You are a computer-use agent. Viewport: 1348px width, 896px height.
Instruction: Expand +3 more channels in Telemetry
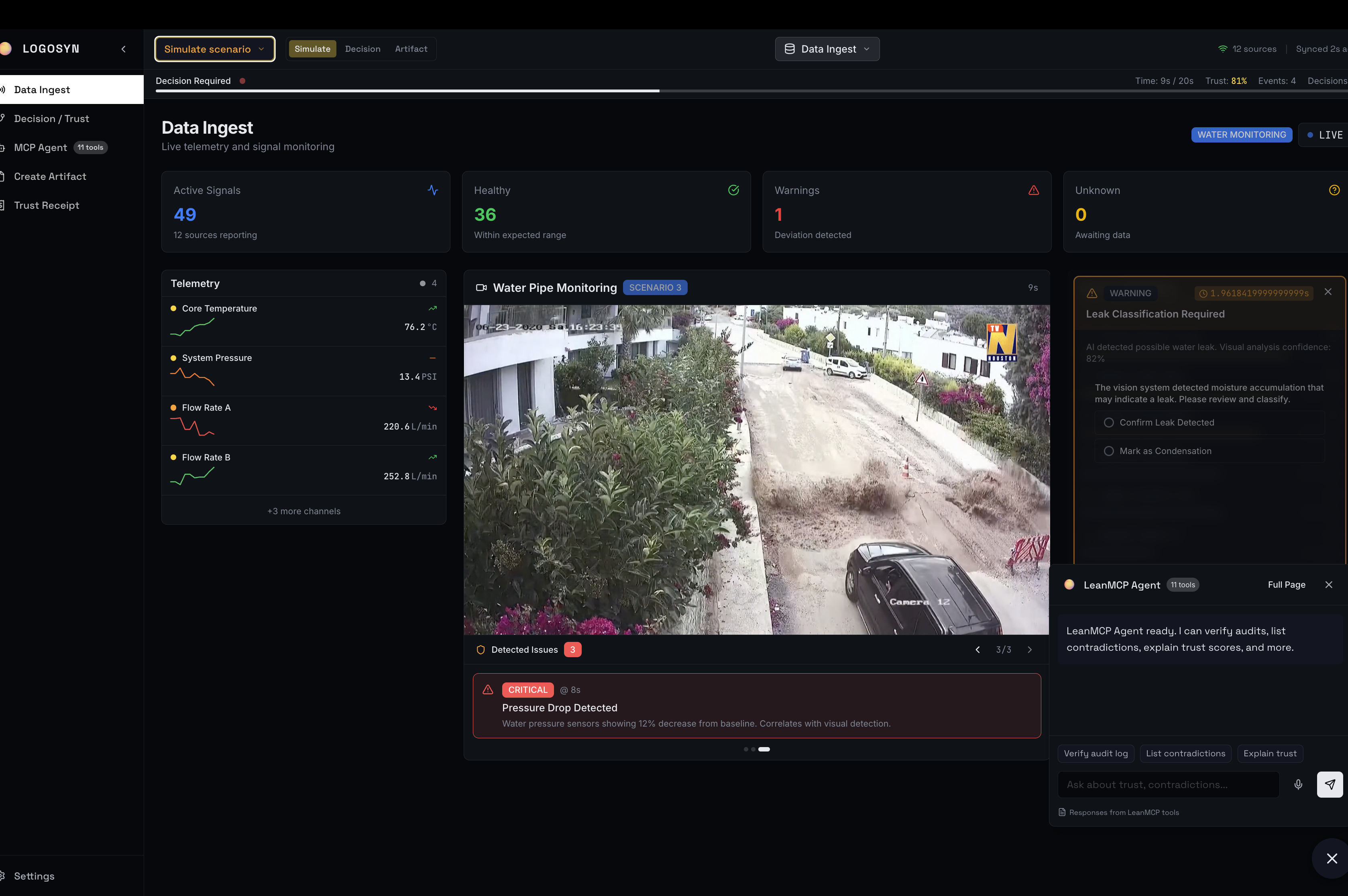pos(303,511)
